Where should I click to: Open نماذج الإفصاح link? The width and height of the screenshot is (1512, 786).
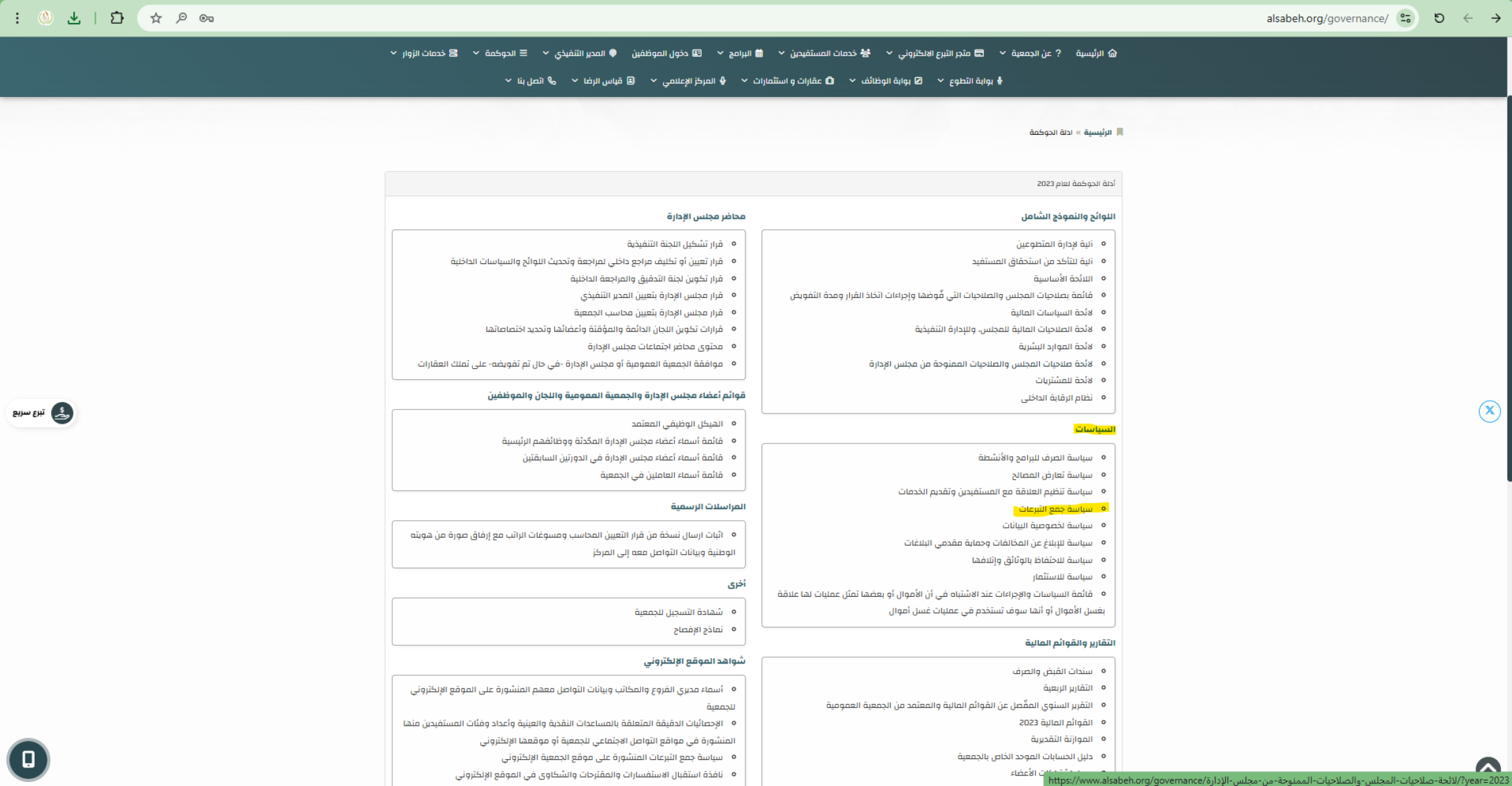point(698,629)
